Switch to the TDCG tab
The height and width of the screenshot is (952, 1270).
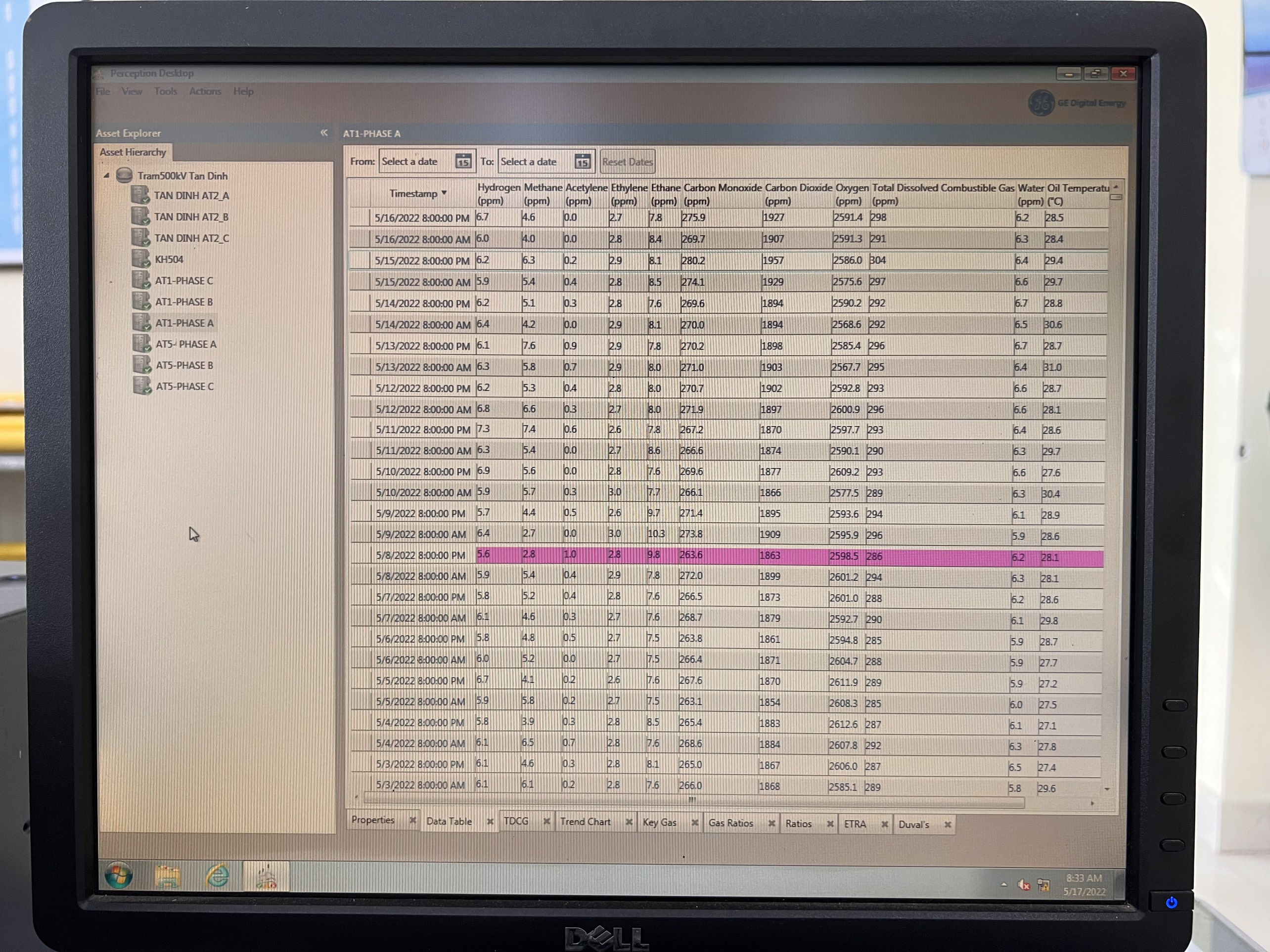tap(516, 821)
